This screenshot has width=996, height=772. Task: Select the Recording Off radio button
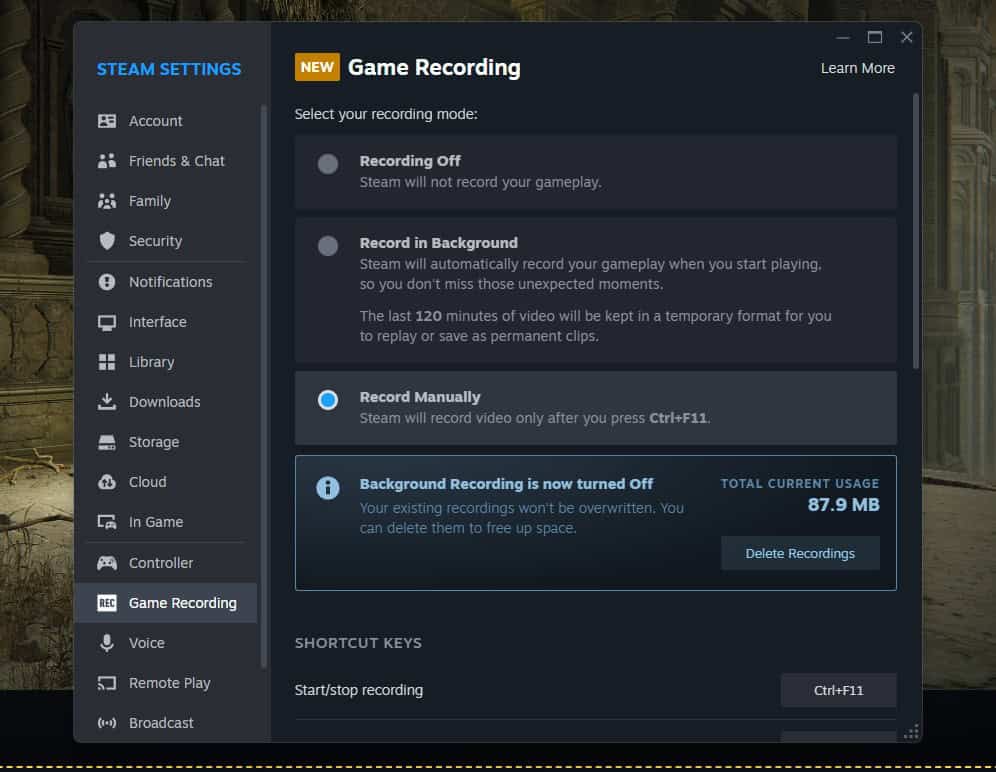(x=328, y=164)
